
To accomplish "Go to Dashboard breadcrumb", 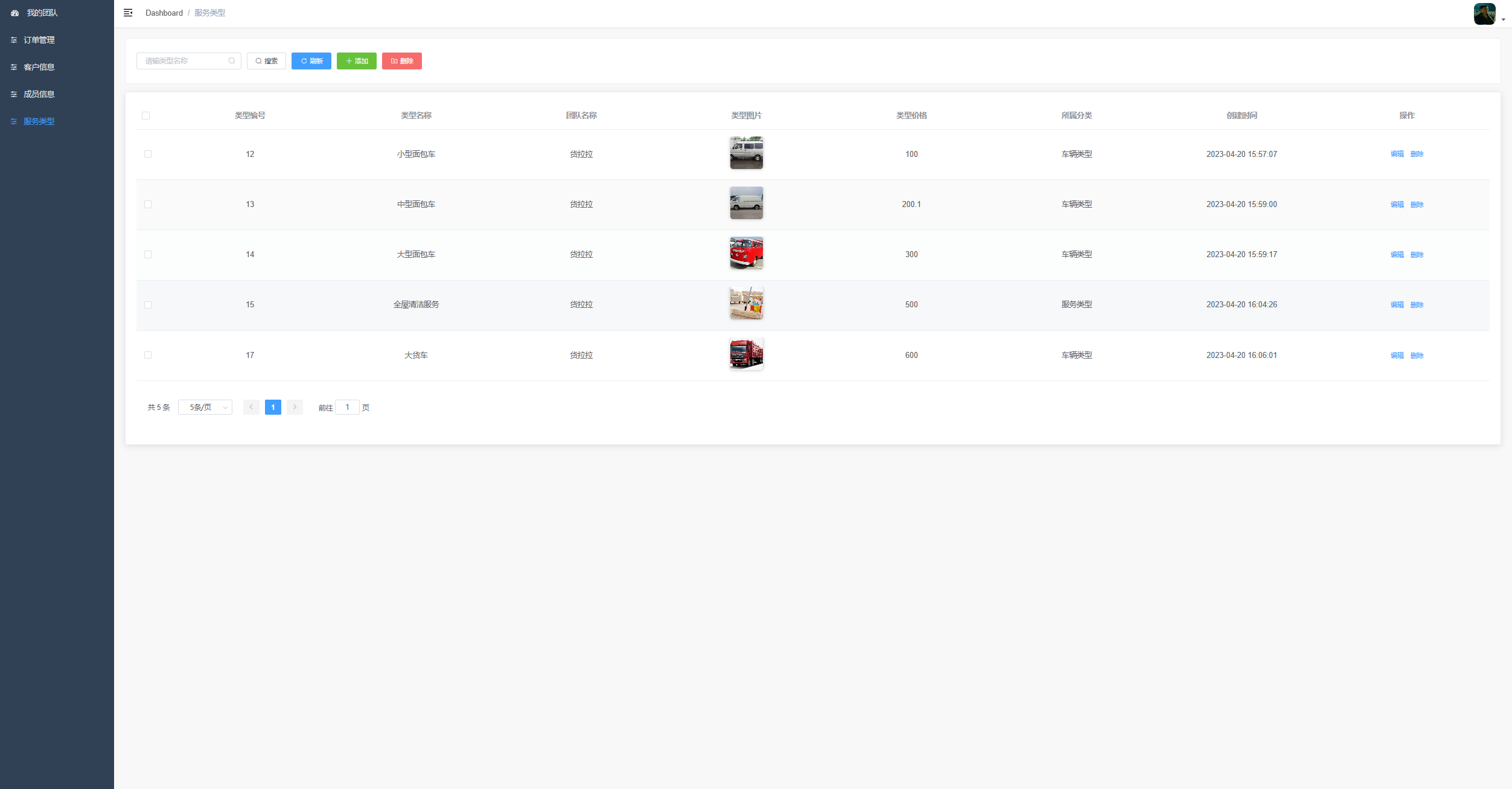I will click(164, 13).
